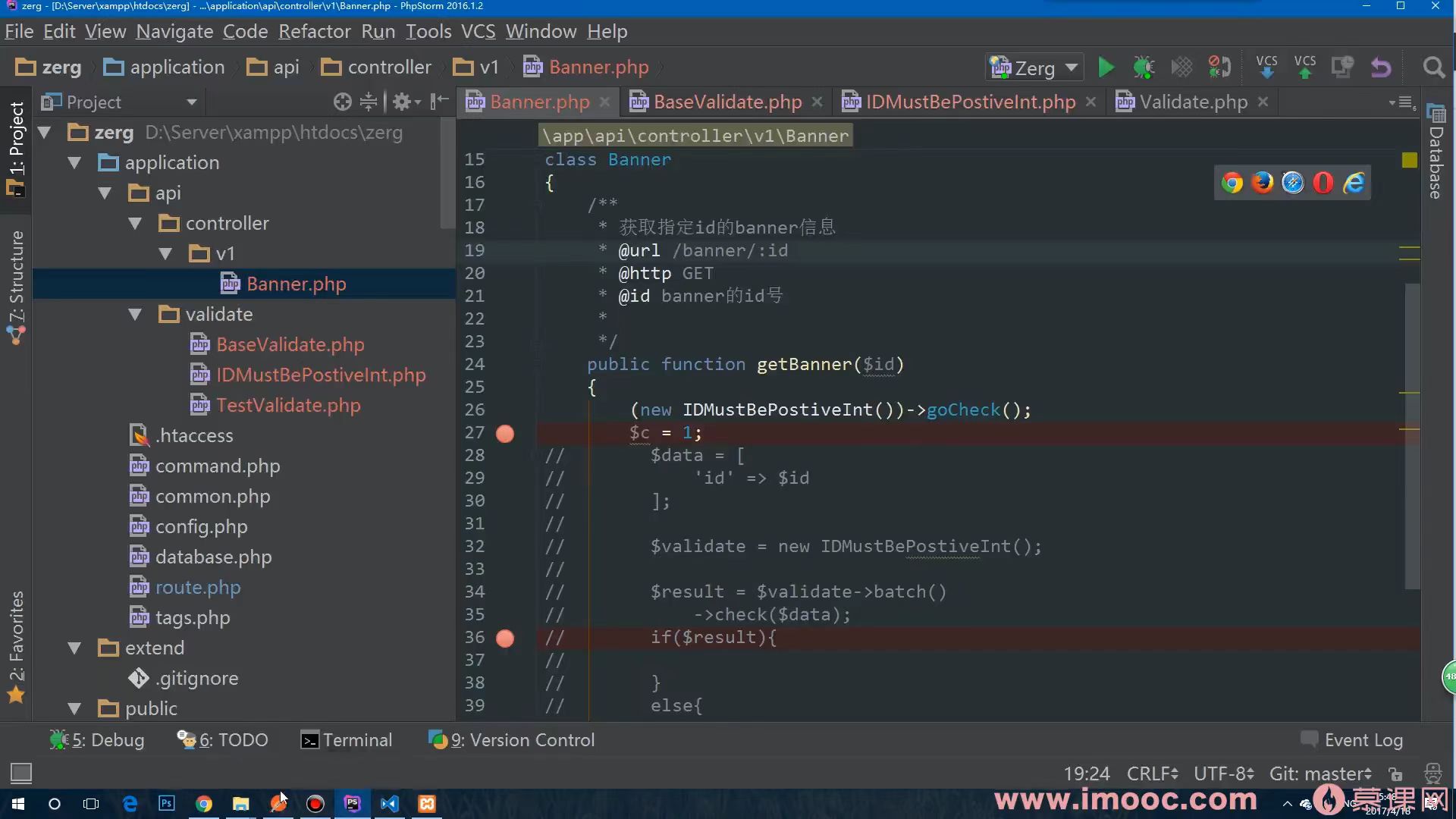1456x819 pixels.
Task: Open the Structure side tool window
Action: pyautogui.click(x=16, y=287)
